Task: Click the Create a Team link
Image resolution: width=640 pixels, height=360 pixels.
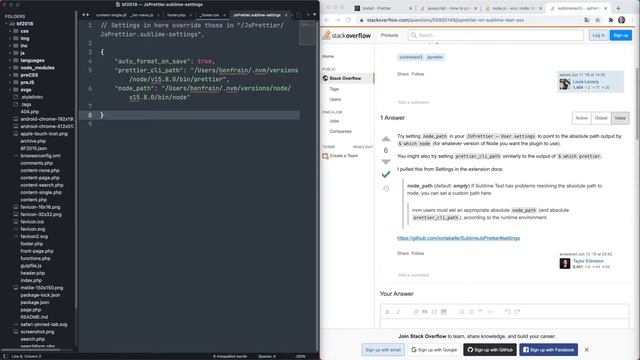Action: [x=344, y=156]
